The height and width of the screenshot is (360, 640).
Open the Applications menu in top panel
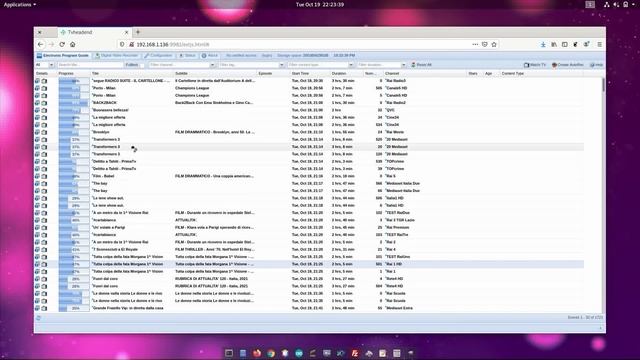click(20, 4)
